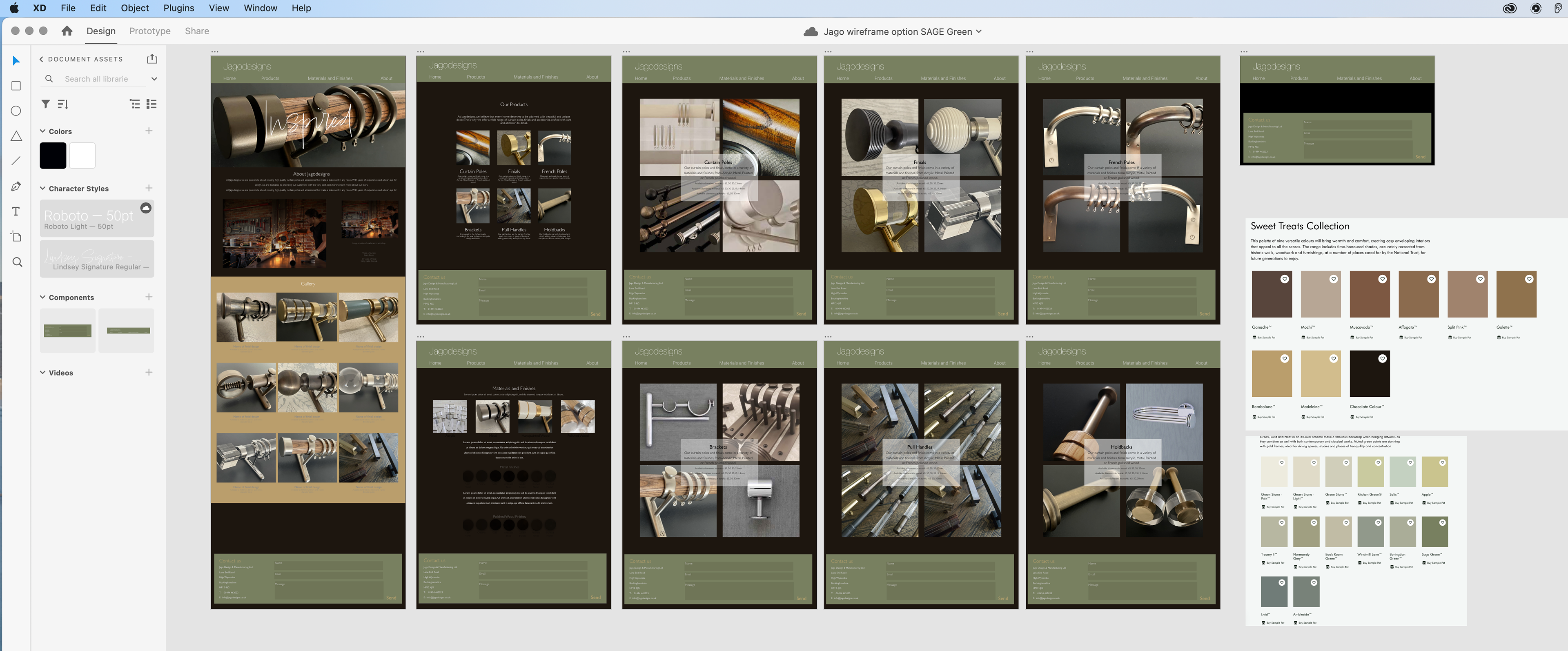Switch to the Prototype mode tab
1568x651 pixels.
[x=150, y=31]
